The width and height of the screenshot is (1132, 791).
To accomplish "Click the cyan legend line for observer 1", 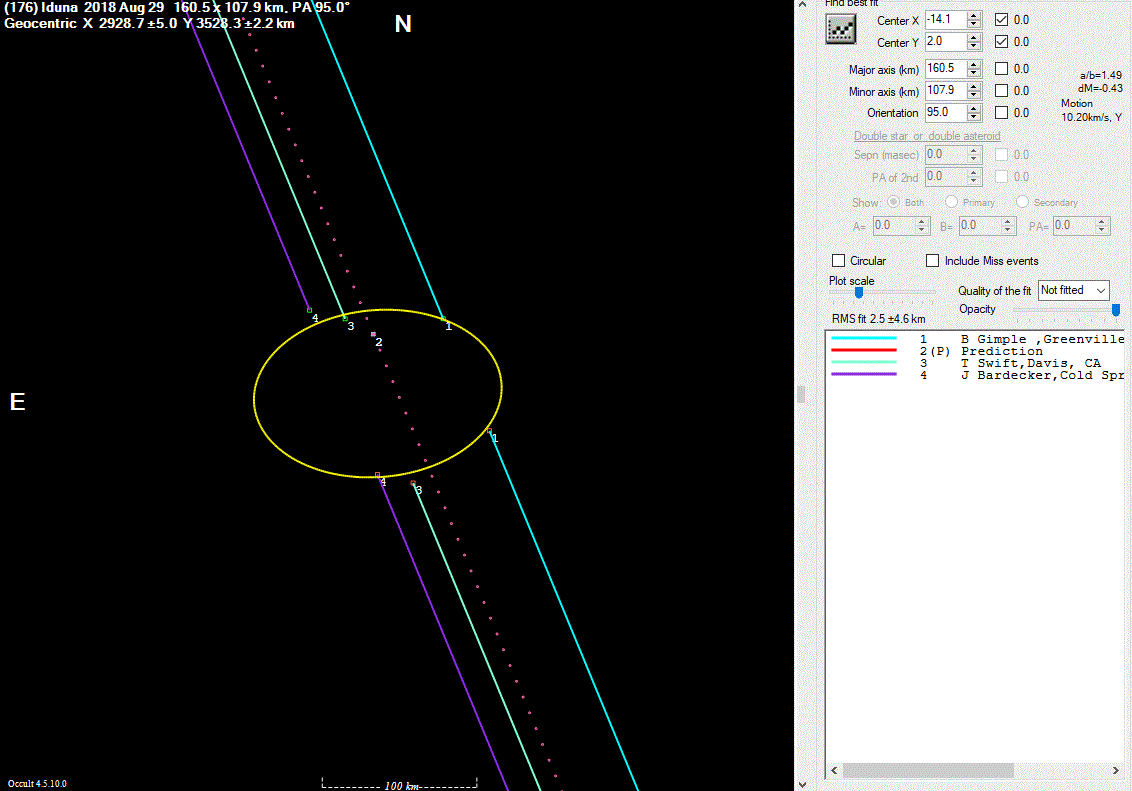I will point(864,338).
